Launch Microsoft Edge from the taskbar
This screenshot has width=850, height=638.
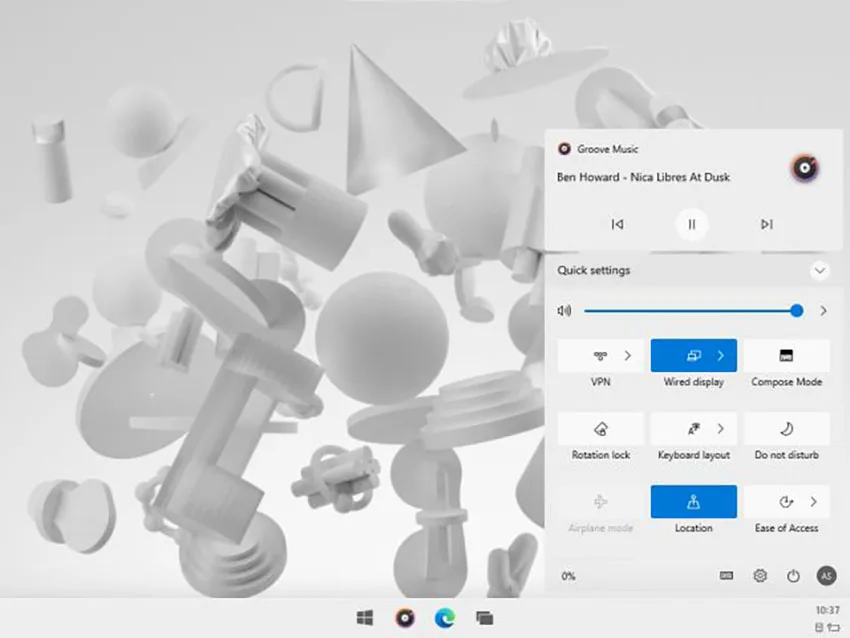pyautogui.click(x=445, y=618)
